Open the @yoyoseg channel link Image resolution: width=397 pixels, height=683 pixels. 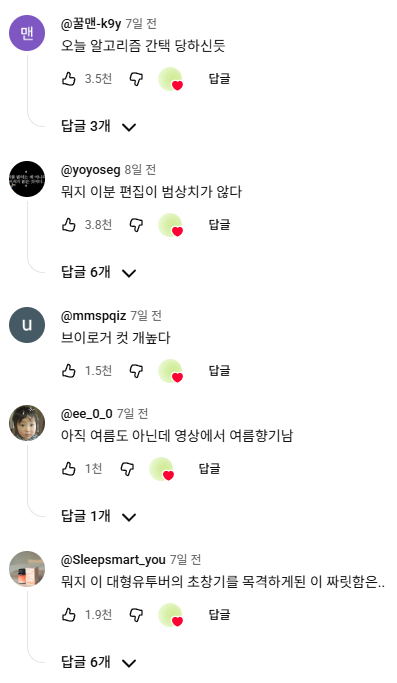91,170
